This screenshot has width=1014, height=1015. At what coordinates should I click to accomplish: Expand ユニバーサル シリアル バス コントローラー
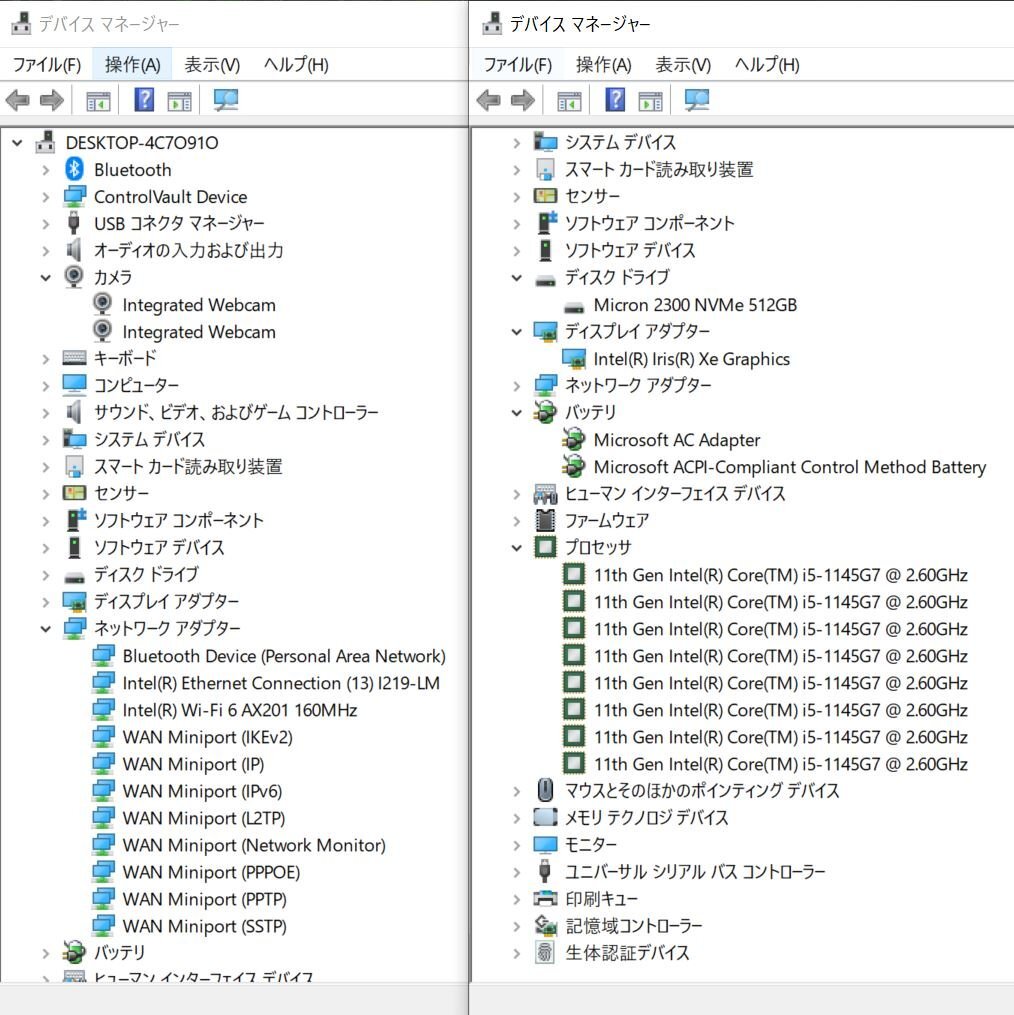[517, 872]
